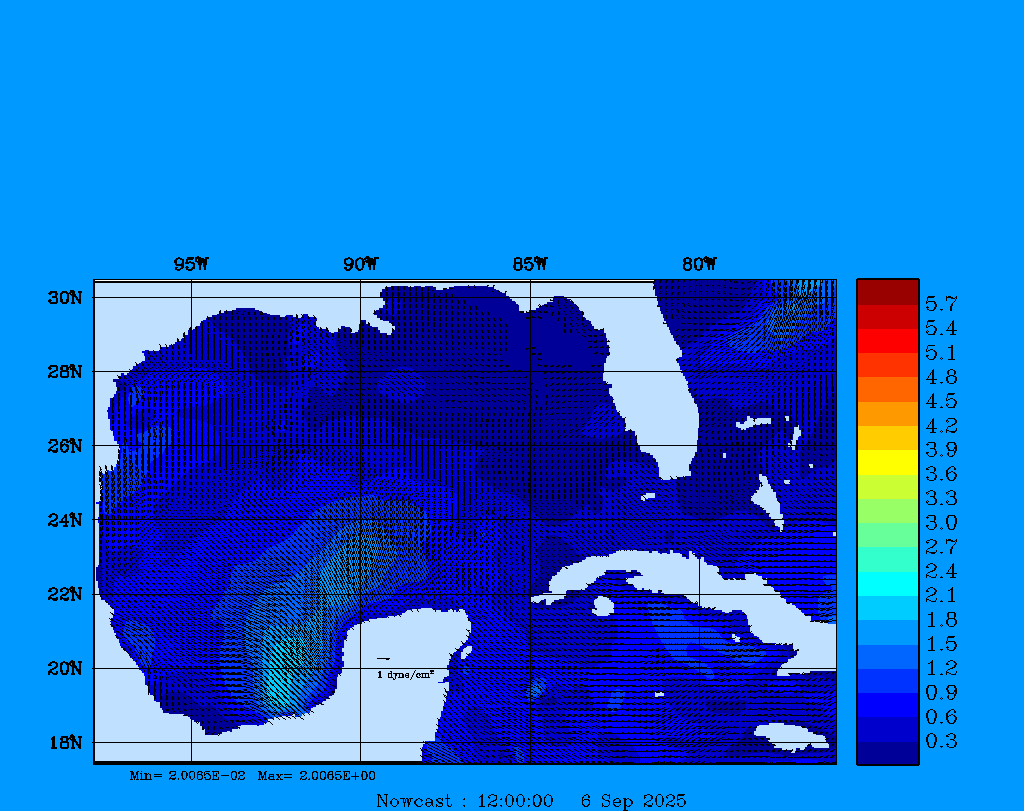Viewport: 1024px width, 811px height.
Task: Click the Nowcast 12:00:00 timestamp text
Action: (464, 800)
